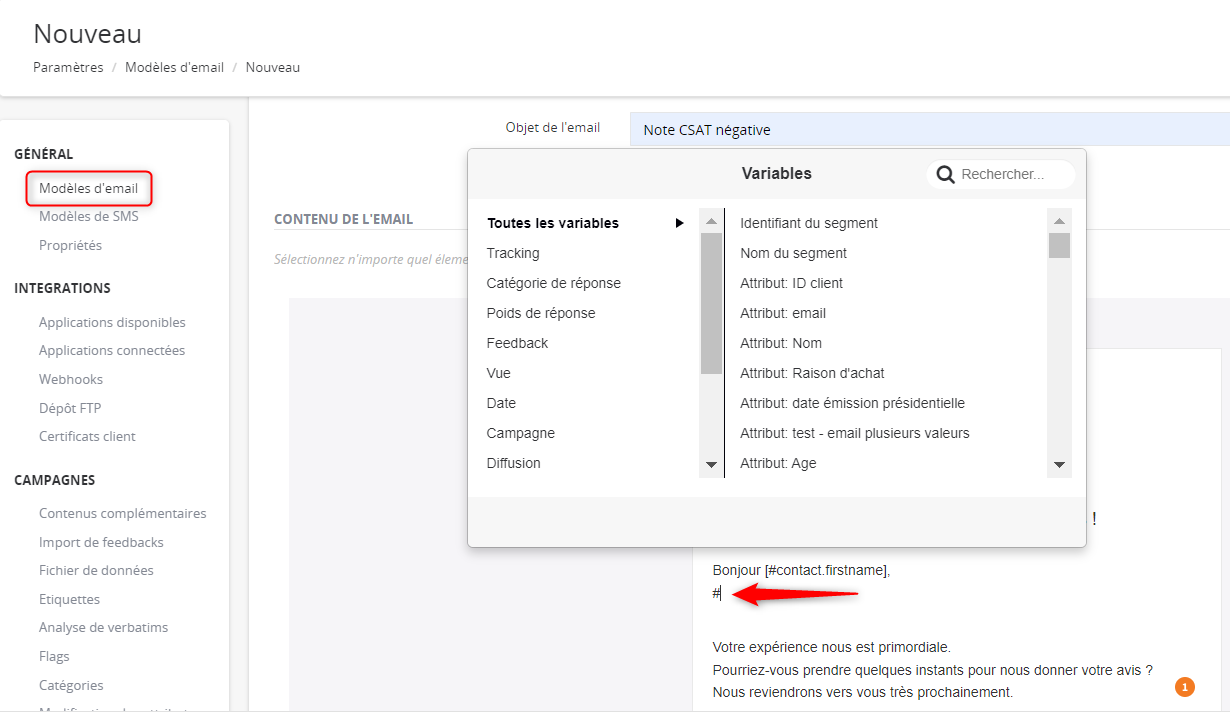Viewport: 1230px width, 712px height.
Task: Open Modèles de SMS in the sidebar
Action: point(88,216)
